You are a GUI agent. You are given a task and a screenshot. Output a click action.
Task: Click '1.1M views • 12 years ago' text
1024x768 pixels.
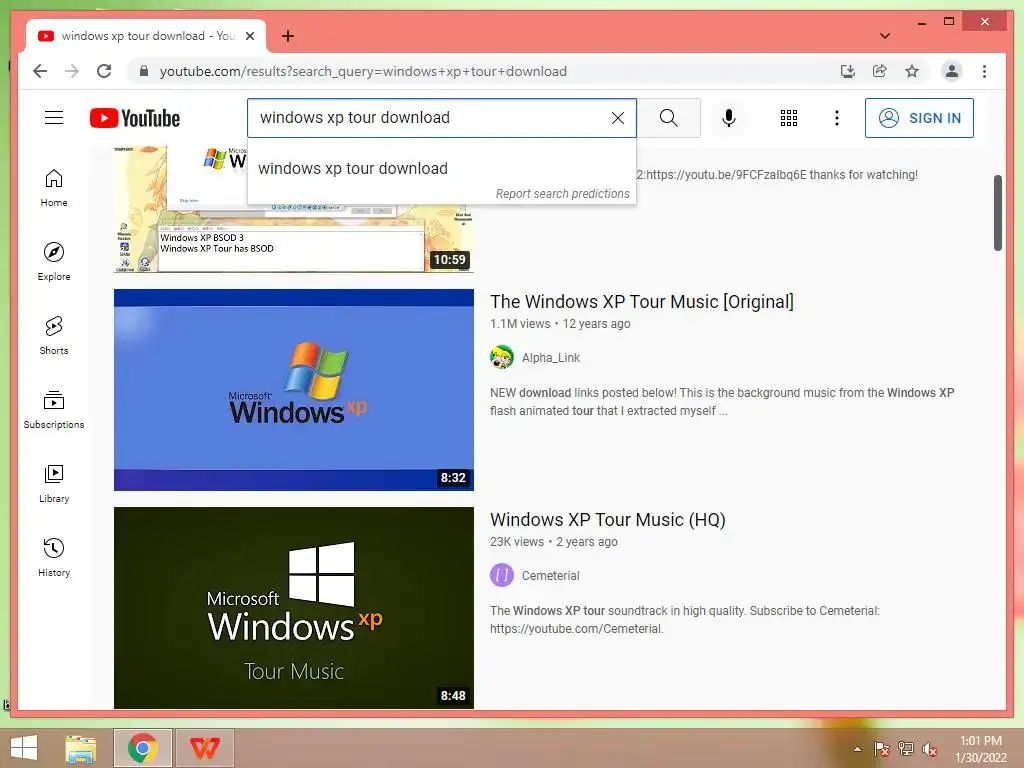coord(560,324)
